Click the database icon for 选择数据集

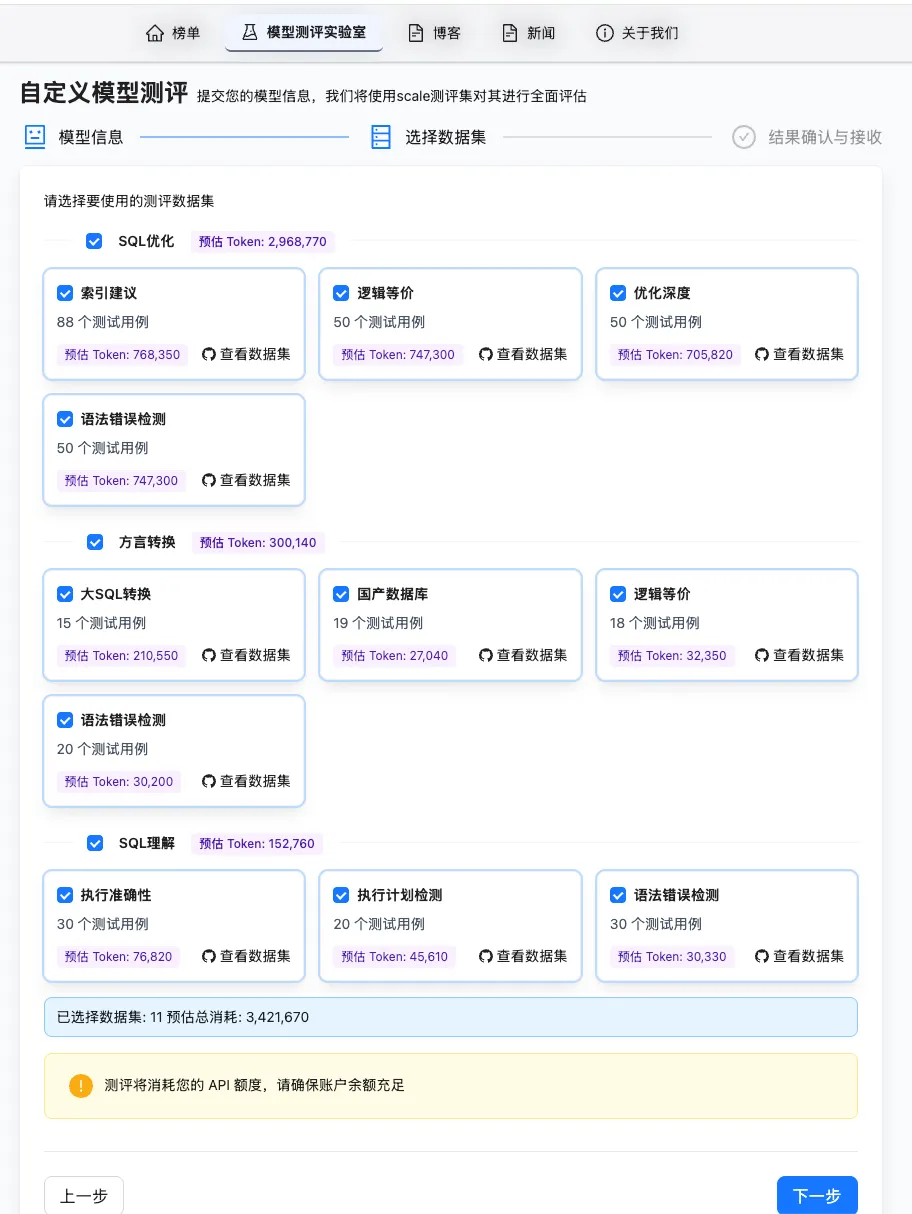(380, 137)
